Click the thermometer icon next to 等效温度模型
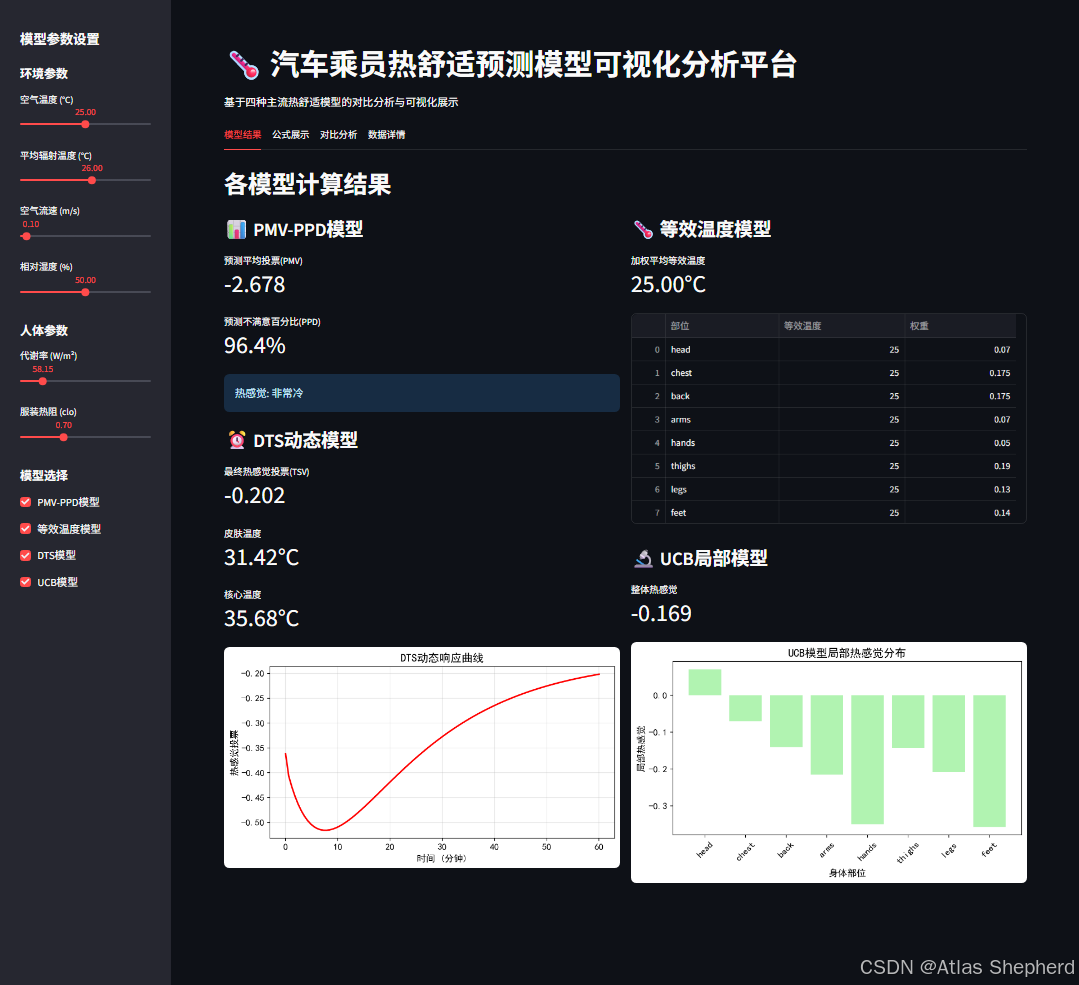The image size is (1079, 985). coord(643,229)
